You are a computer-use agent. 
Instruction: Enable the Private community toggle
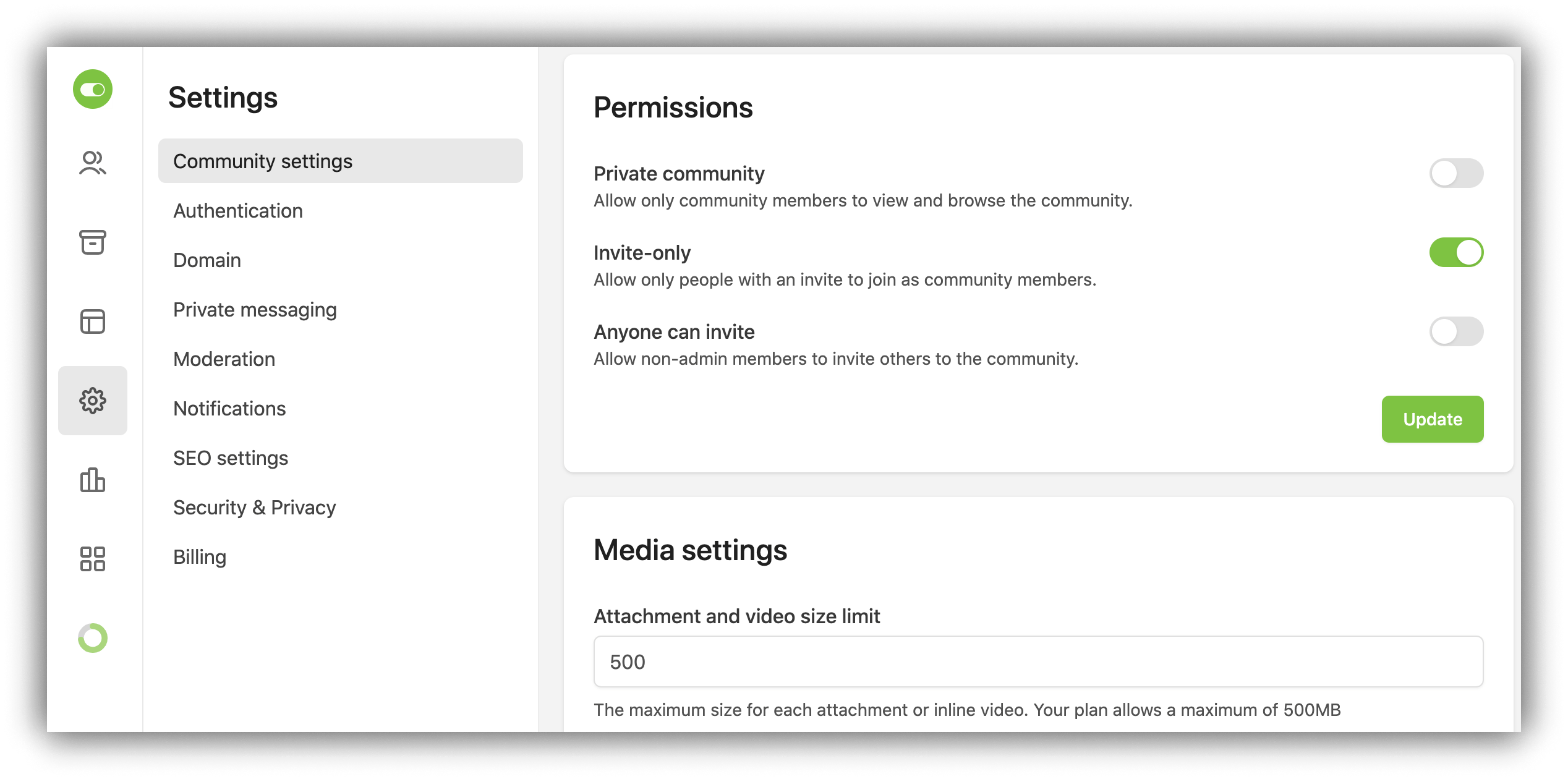tap(1455, 173)
